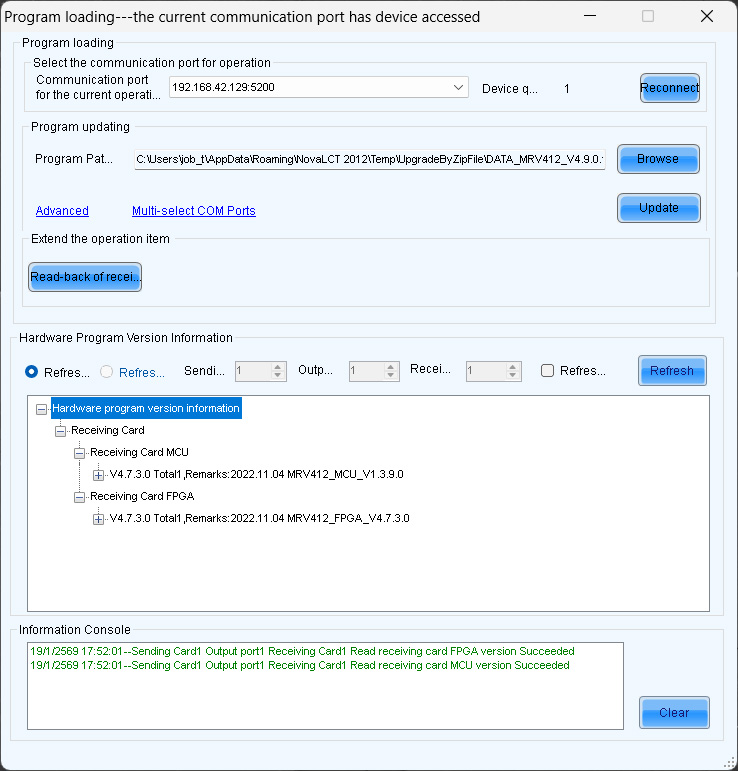The image size is (738, 771).
Task: Click the Read-back of receiving card button
Action: 85,277
